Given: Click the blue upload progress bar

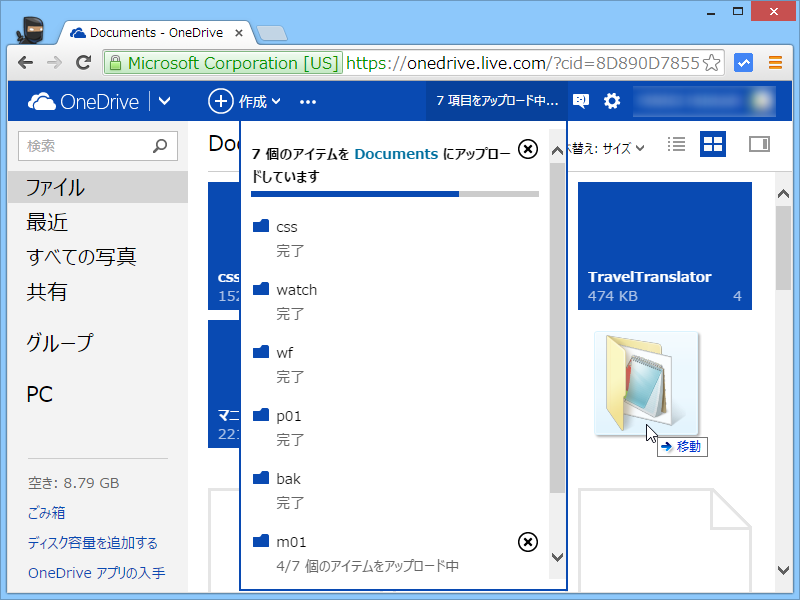Looking at the screenshot, I should click(x=354, y=192).
